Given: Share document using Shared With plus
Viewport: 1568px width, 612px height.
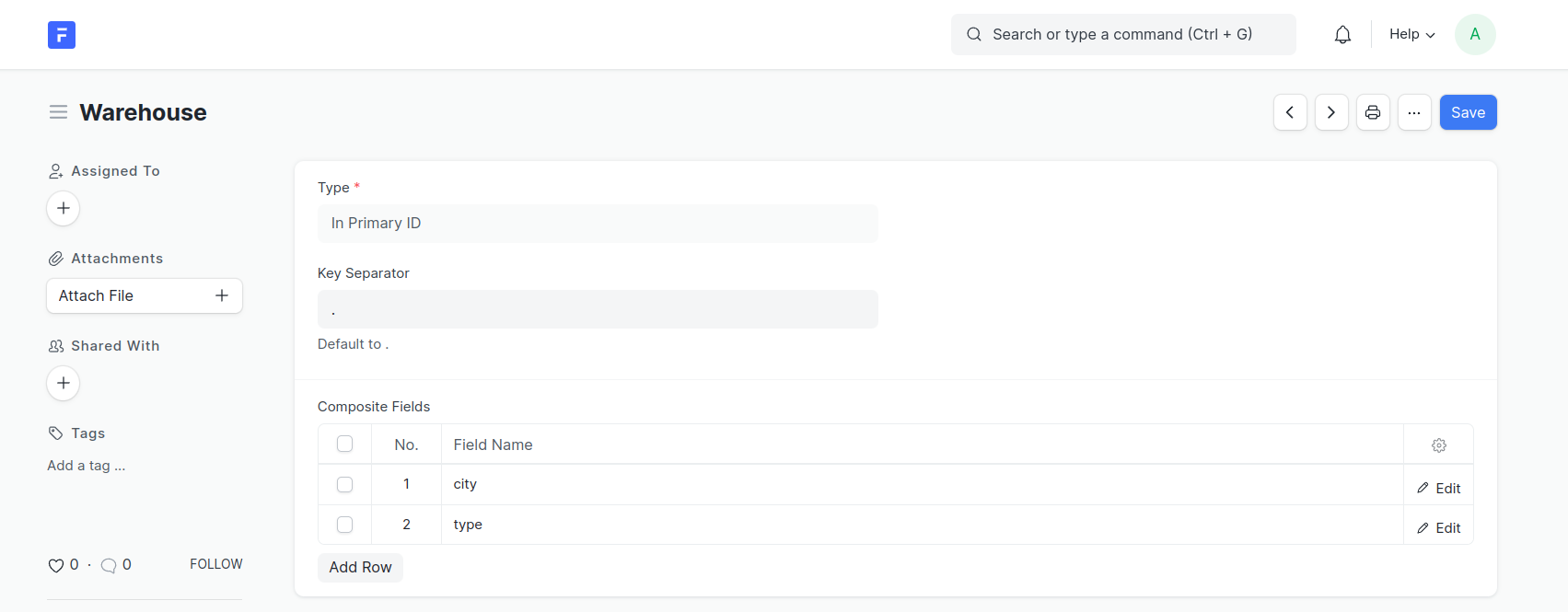Looking at the screenshot, I should pyautogui.click(x=64, y=383).
